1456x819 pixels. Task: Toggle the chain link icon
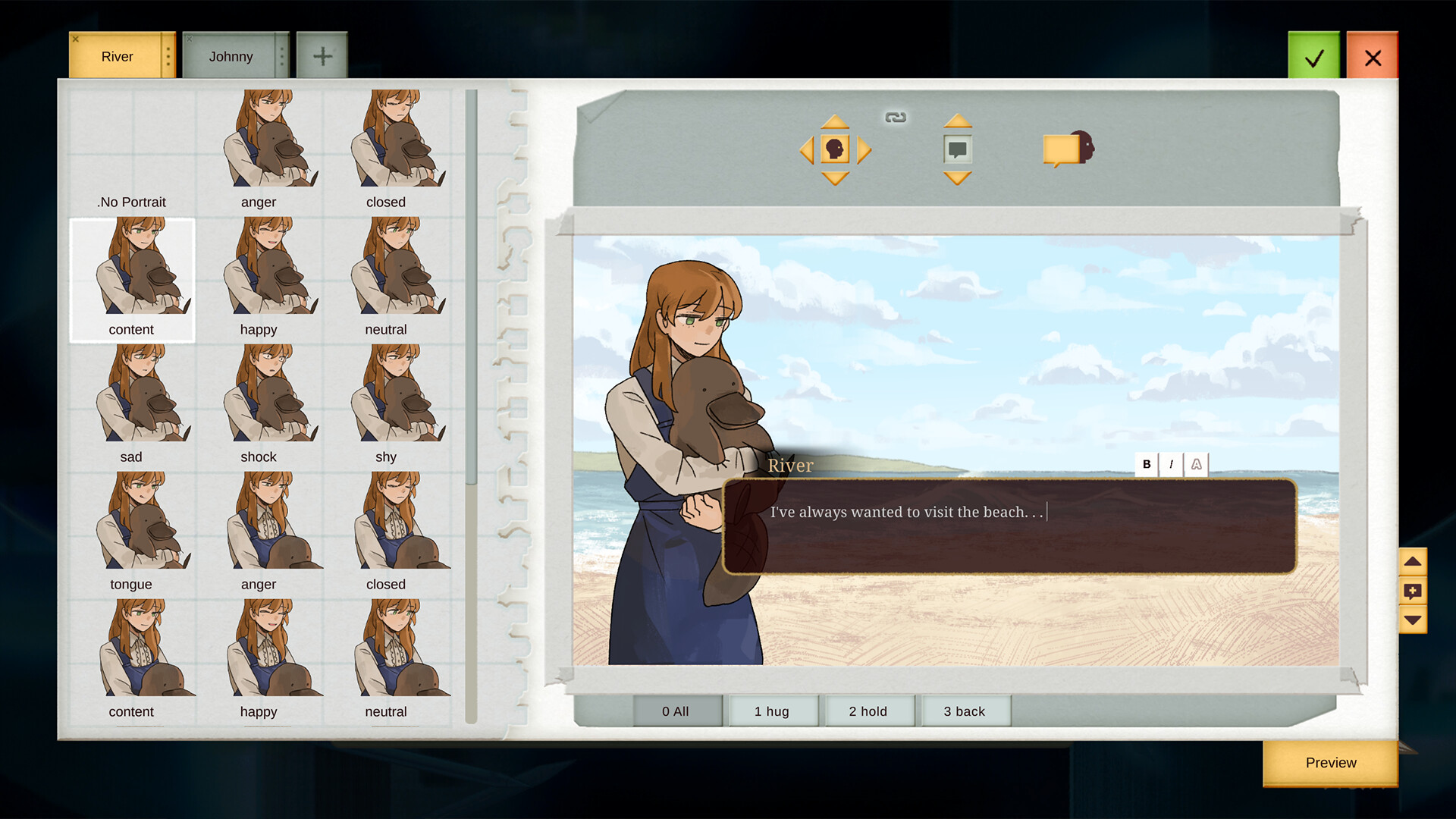(x=895, y=118)
